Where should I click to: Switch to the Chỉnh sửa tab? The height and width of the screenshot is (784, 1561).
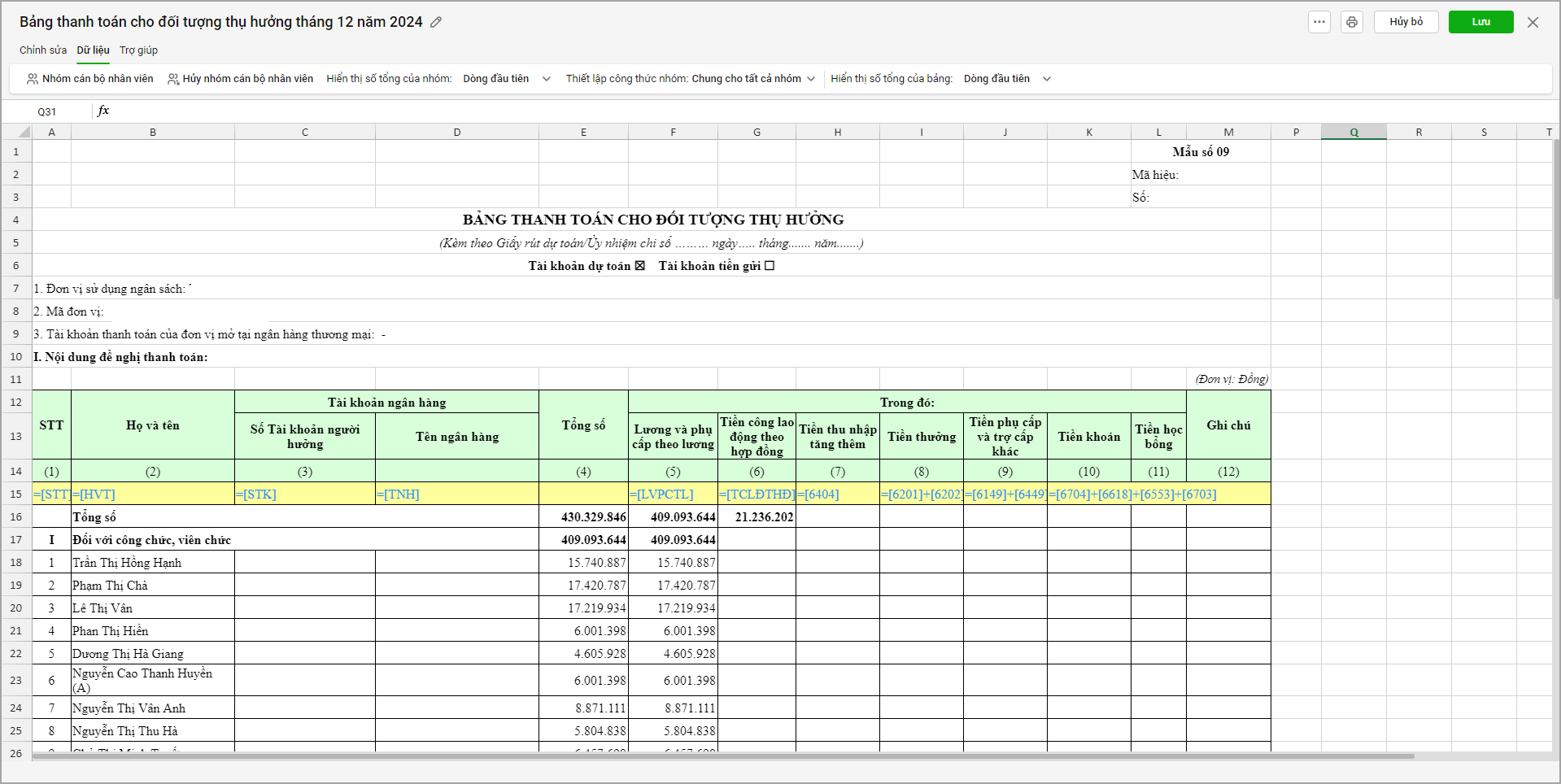pyautogui.click(x=43, y=50)
